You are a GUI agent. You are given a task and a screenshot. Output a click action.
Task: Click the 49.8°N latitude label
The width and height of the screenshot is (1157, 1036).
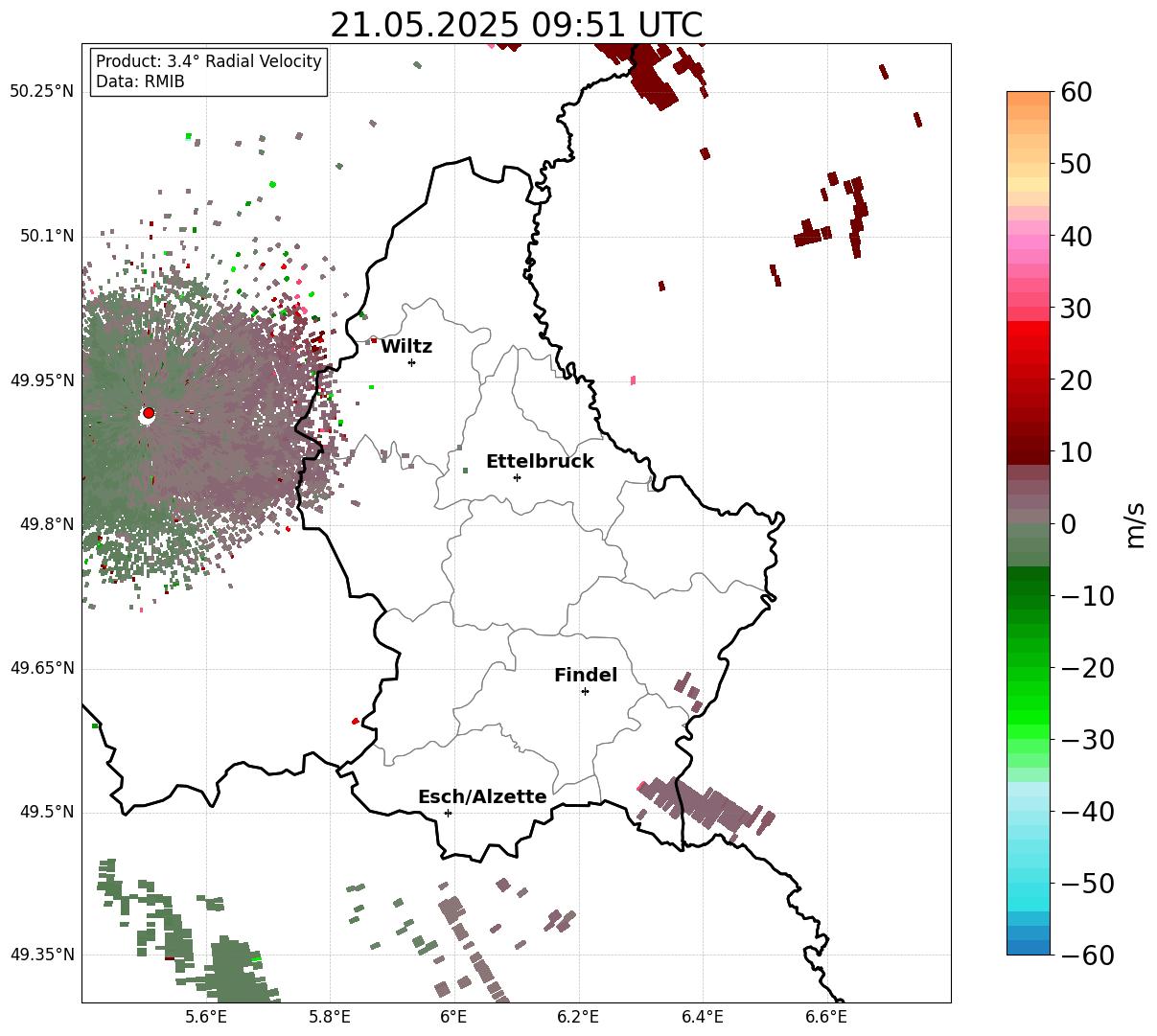point(46,524)
